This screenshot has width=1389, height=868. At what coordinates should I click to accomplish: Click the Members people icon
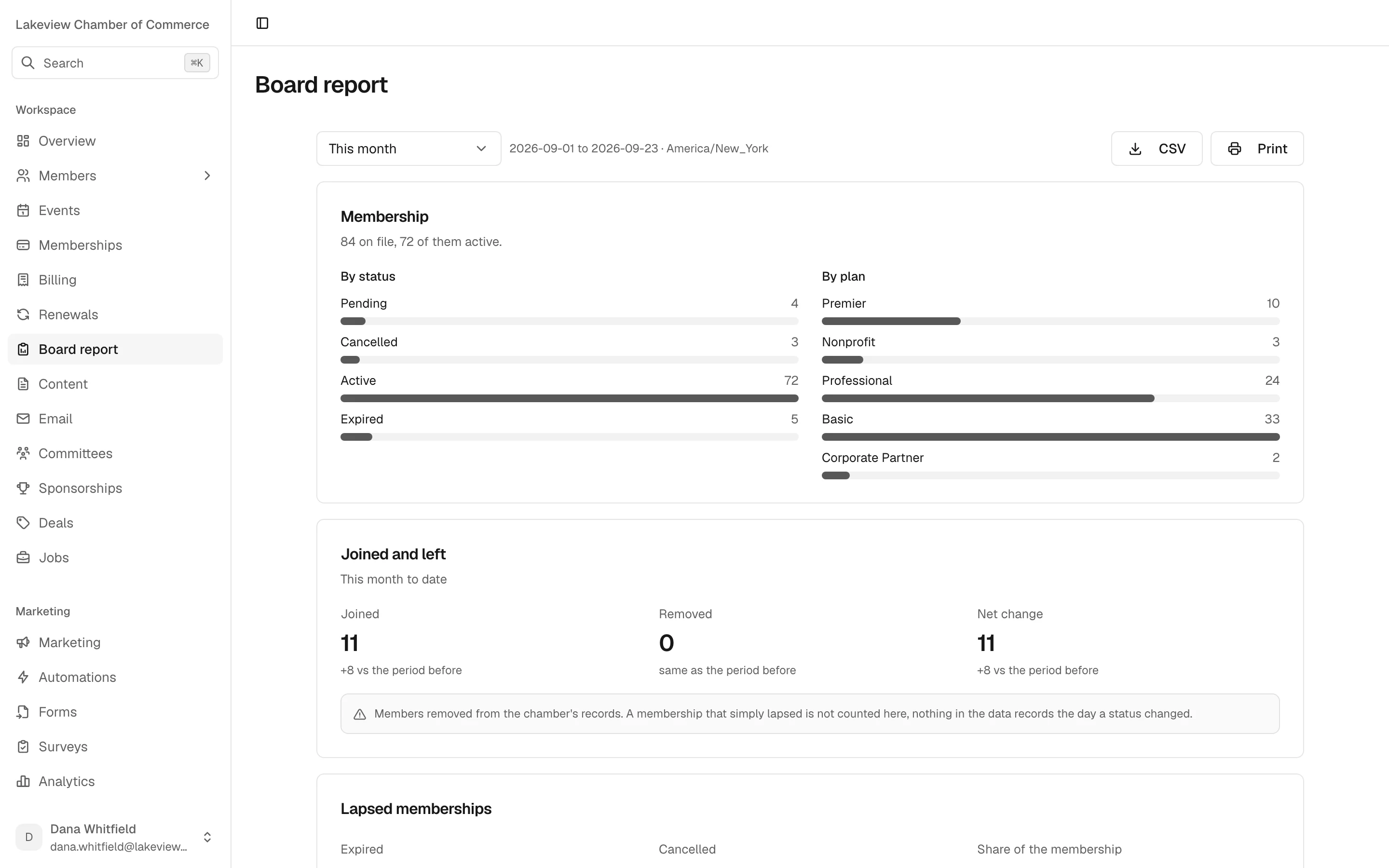tap(23, 176)
